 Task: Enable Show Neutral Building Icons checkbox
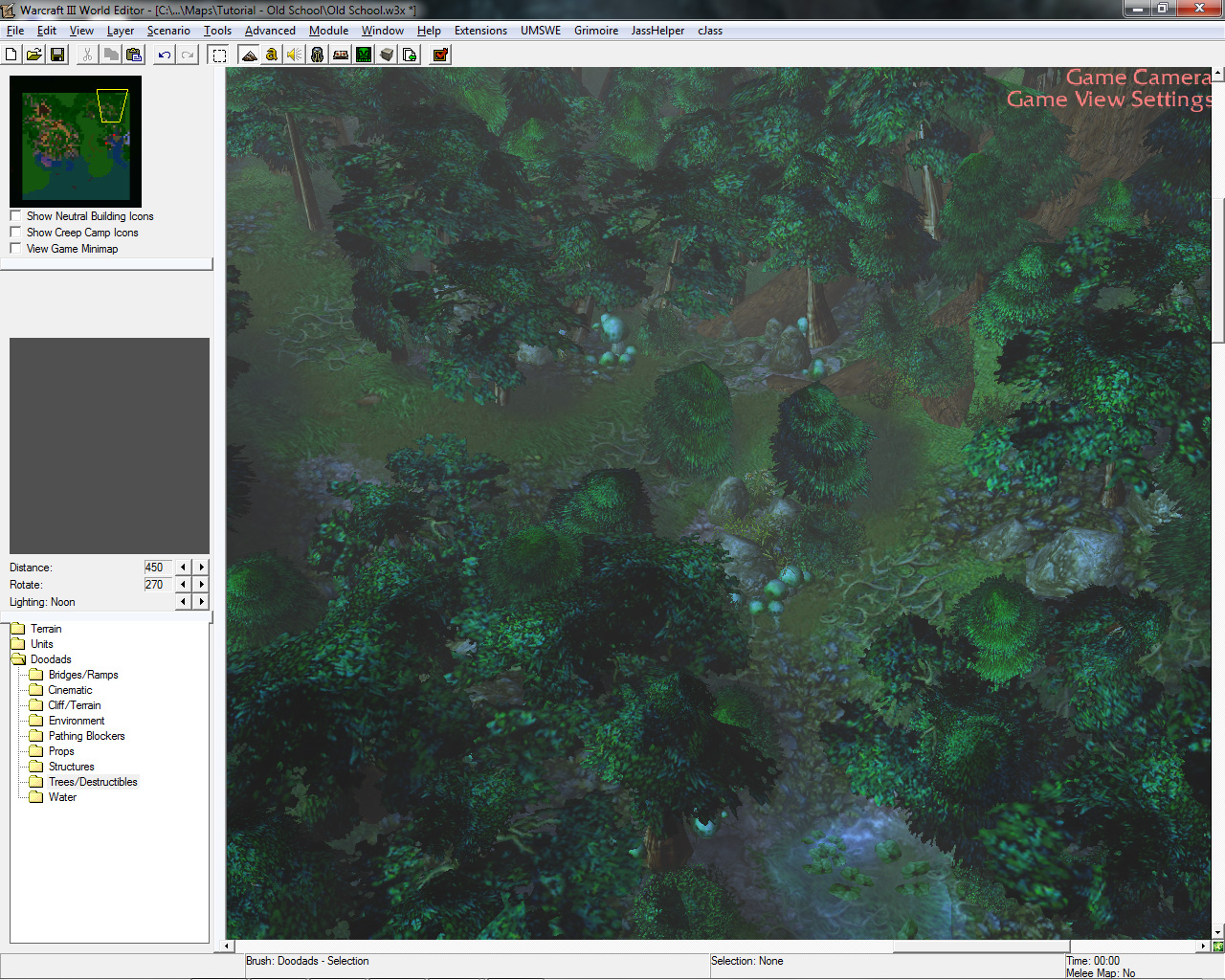[15, 216]
